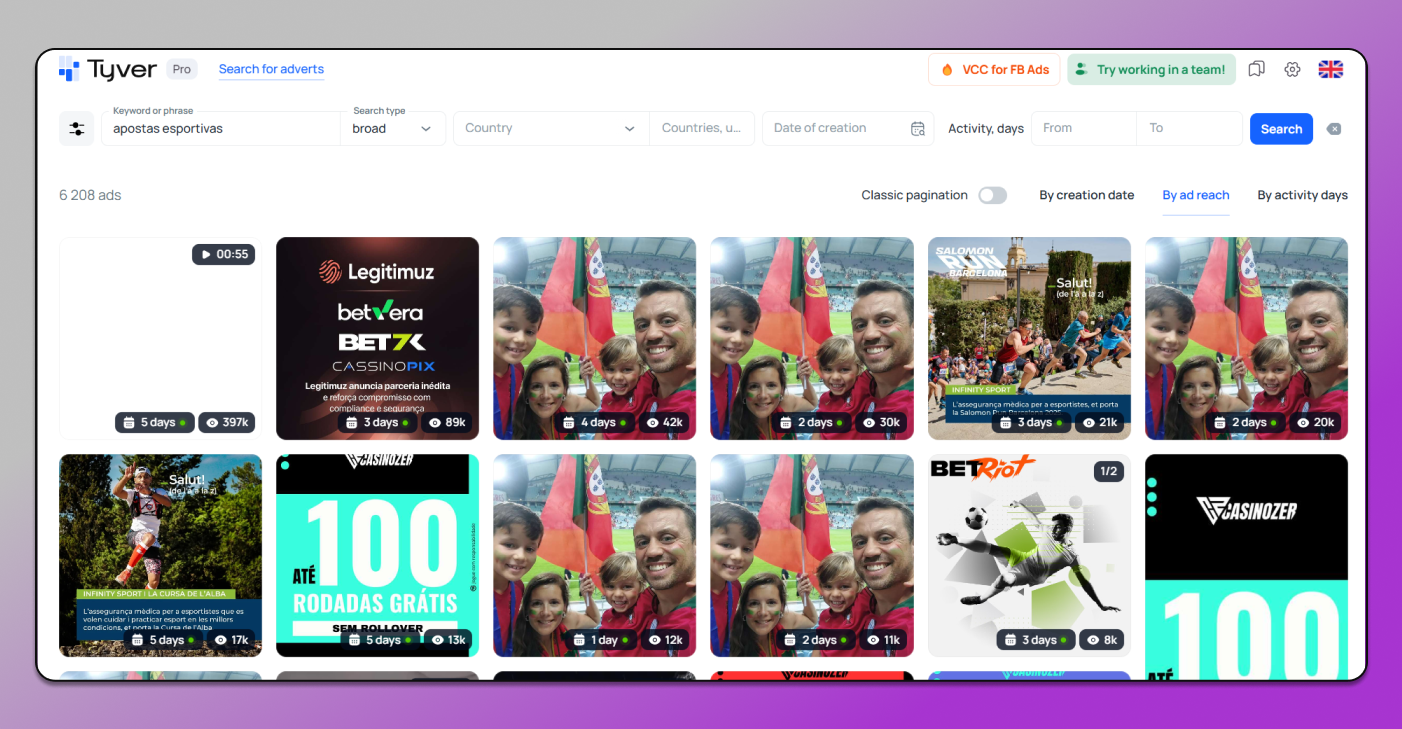Open calendar icon in Date of creation
This screenshot has height=729, width=1402.
(x=917, y=129)
